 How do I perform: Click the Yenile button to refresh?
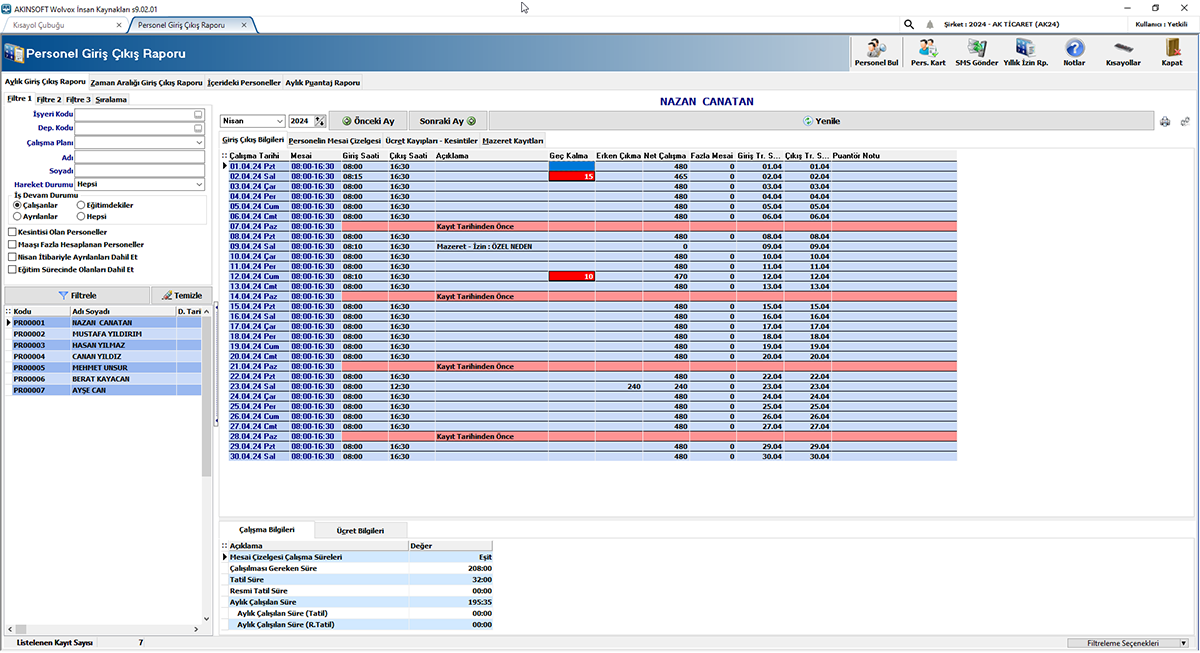pos(821,120)
